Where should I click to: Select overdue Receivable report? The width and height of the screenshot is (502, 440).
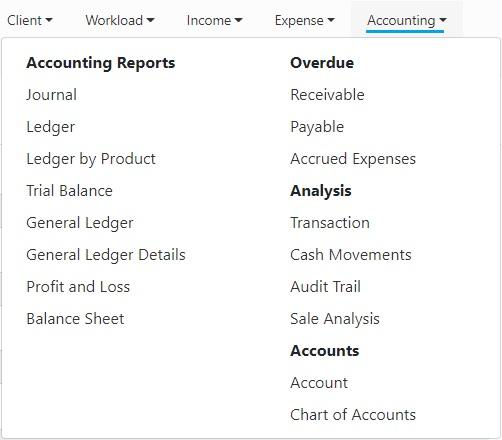click(327, 95)
